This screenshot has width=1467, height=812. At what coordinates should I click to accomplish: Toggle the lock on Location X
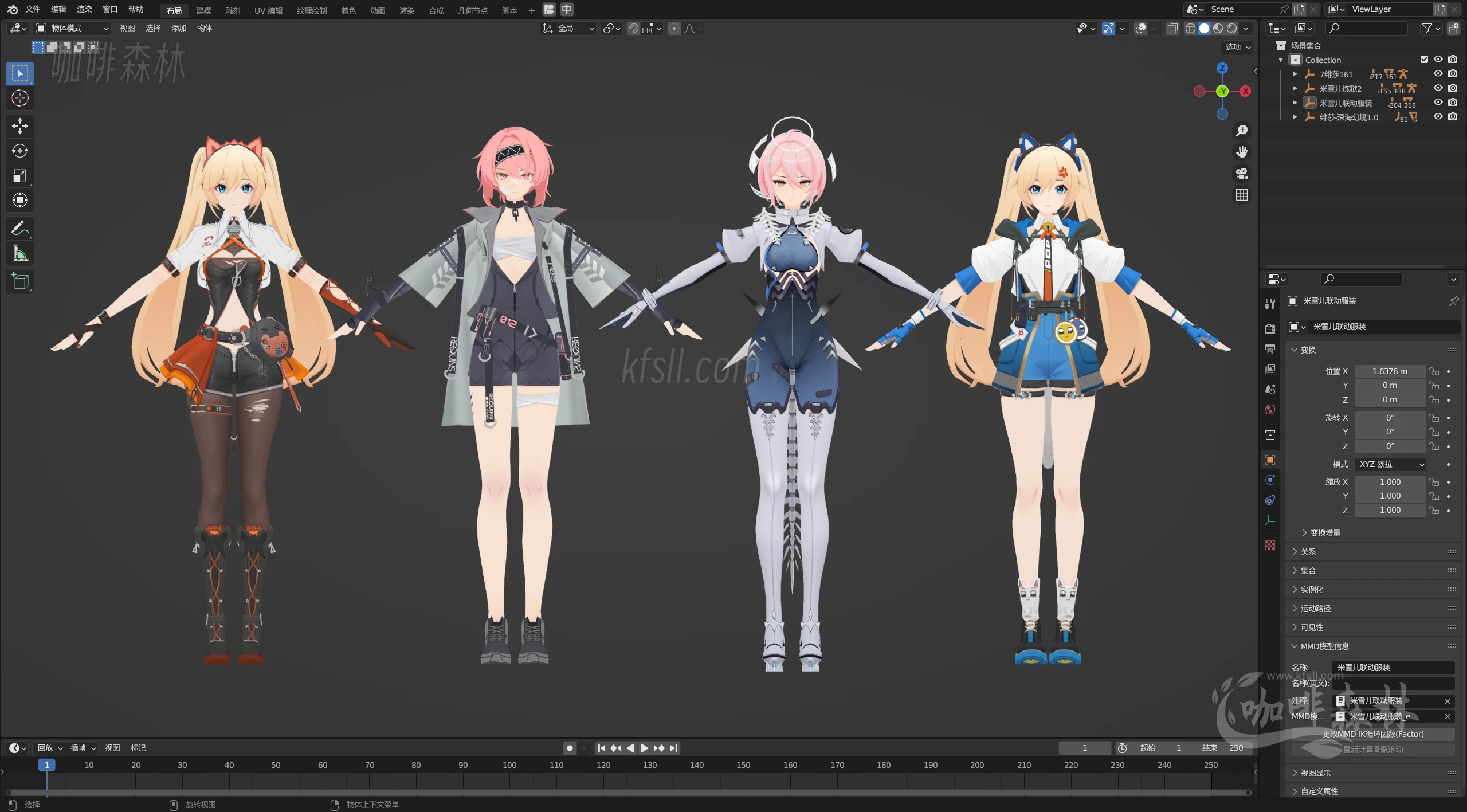tap(1434, 371)
